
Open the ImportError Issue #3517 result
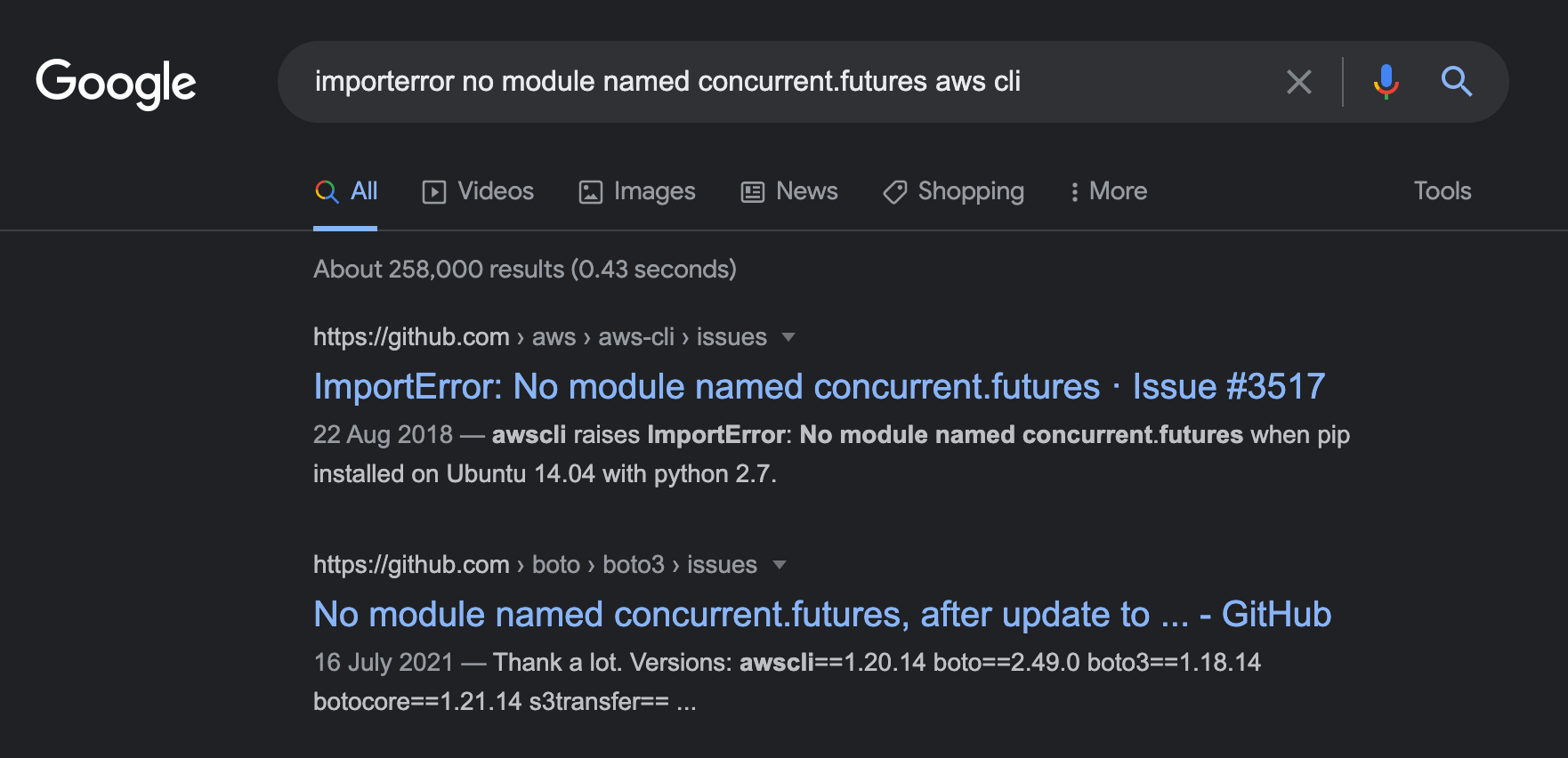click(819, 387)
